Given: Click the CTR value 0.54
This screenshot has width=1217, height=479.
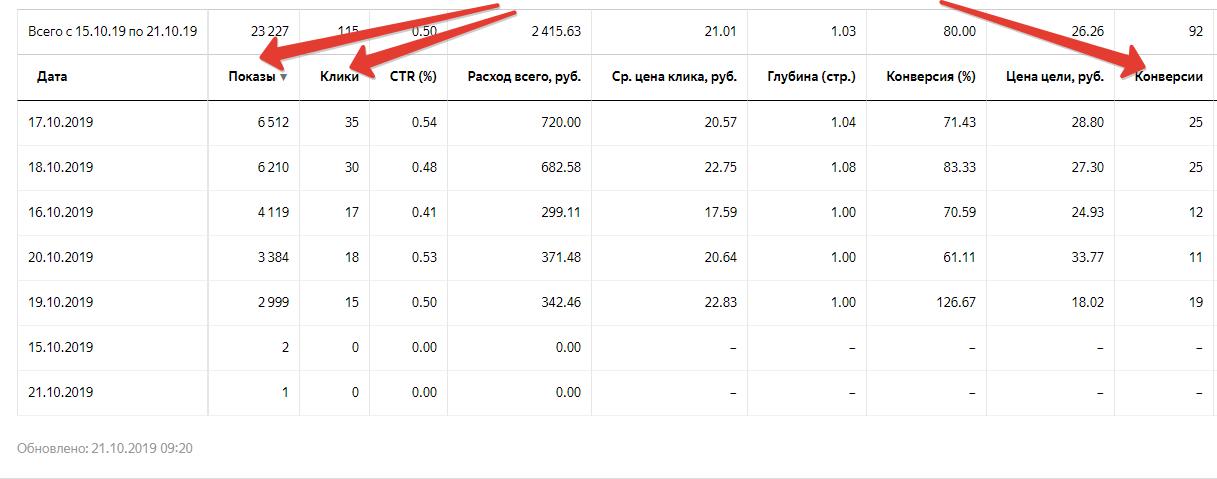Looking at the screenshot, I should pos(425,121).
